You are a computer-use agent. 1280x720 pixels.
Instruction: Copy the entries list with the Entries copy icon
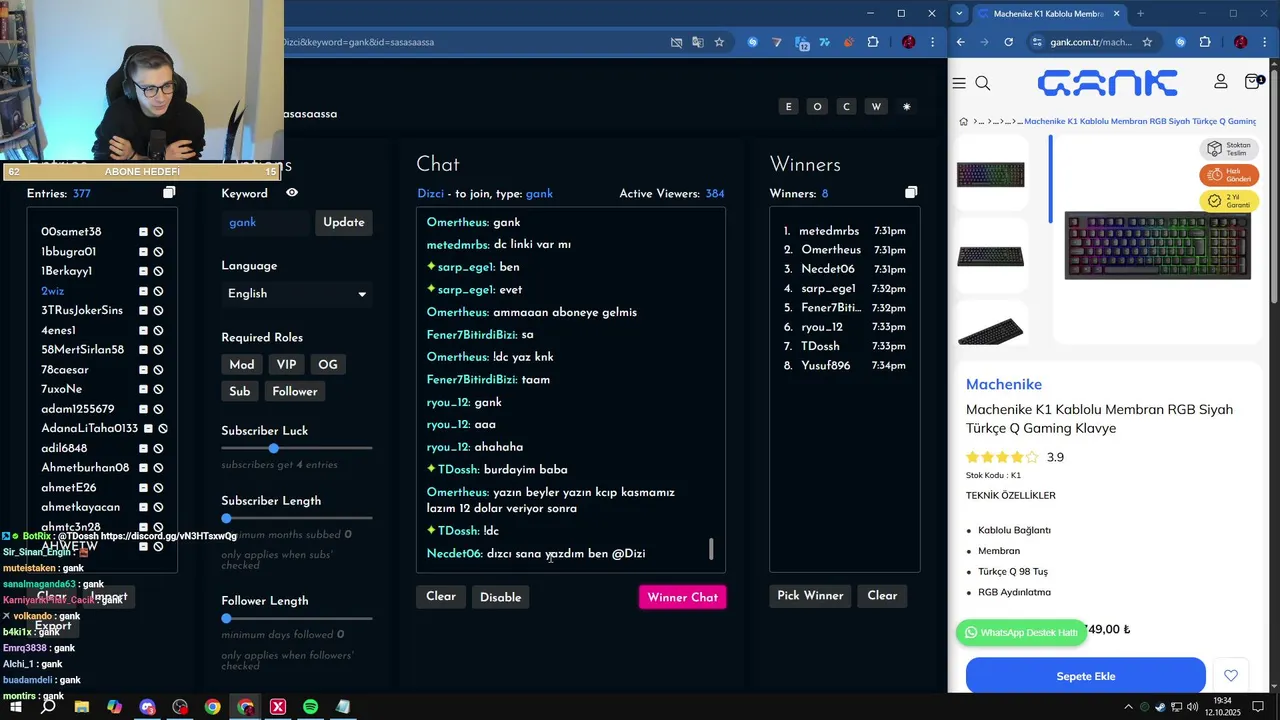(169, 193)
